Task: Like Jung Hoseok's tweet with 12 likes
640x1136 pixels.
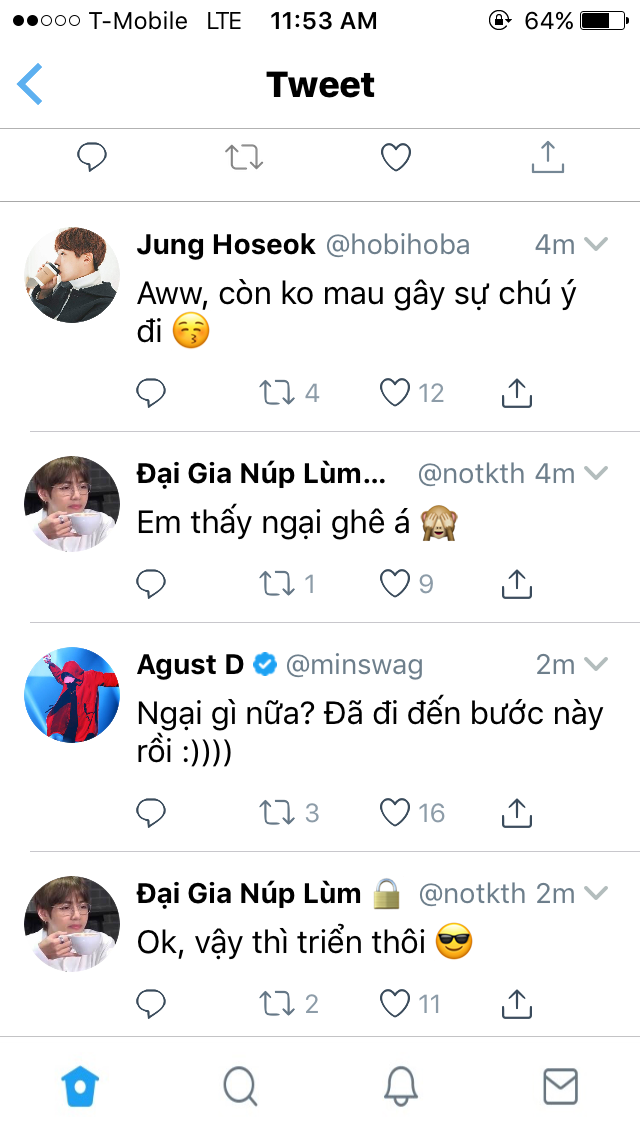Action: click(396, 394)
